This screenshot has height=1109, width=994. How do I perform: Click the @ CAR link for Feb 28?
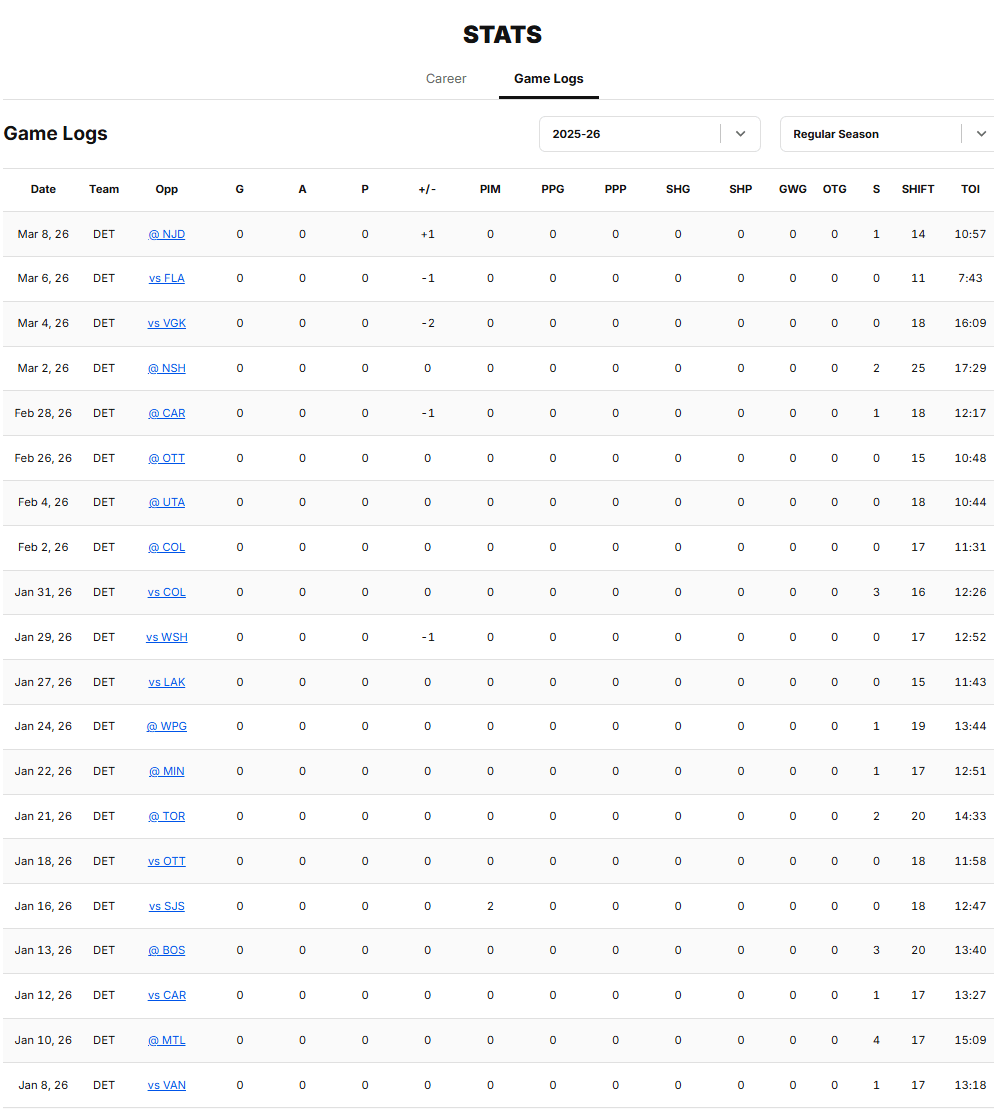[167, 413]
